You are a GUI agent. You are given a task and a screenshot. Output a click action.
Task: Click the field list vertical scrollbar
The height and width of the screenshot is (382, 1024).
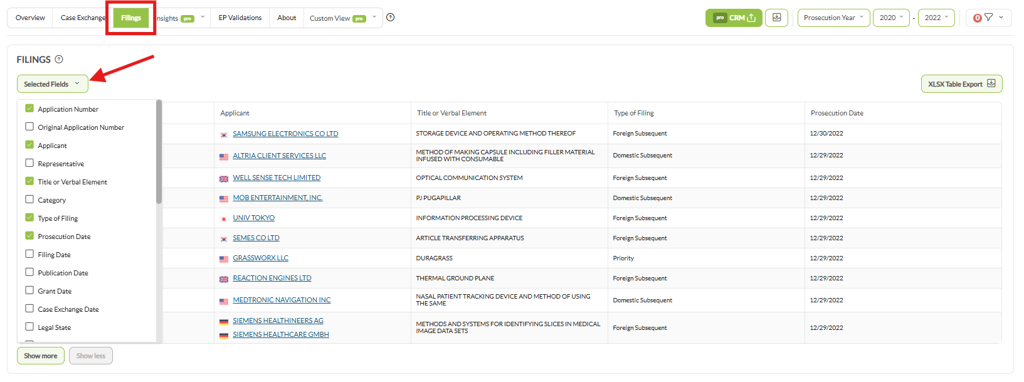point(159,151)
